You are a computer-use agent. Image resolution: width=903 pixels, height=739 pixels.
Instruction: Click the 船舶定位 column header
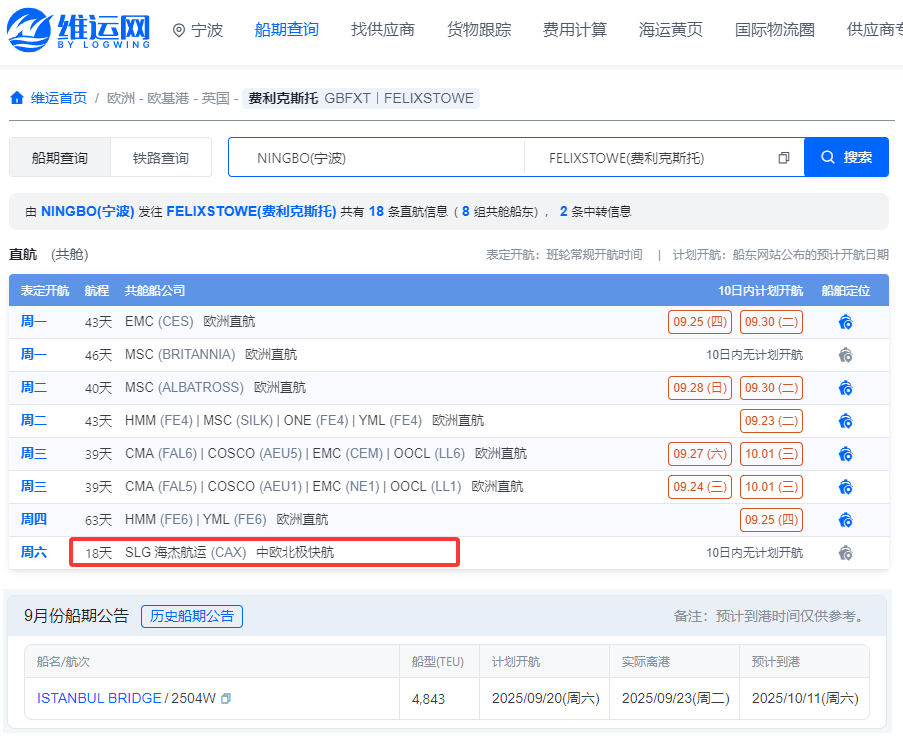pyautogui.click(x=845, y=290)
